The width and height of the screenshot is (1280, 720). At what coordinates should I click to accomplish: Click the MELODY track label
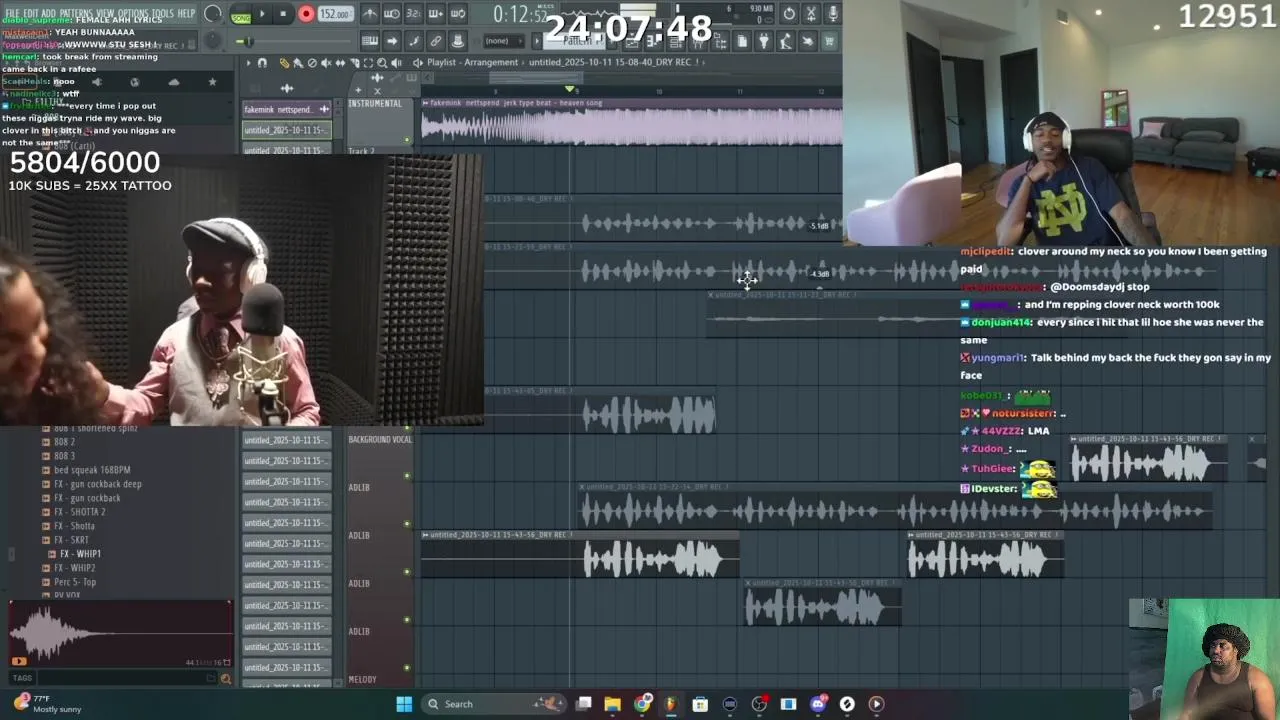click(x=362, y=679)
